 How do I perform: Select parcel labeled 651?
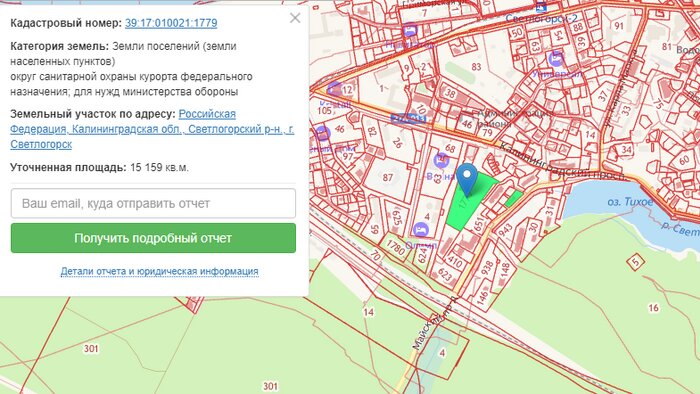point(480,224)
